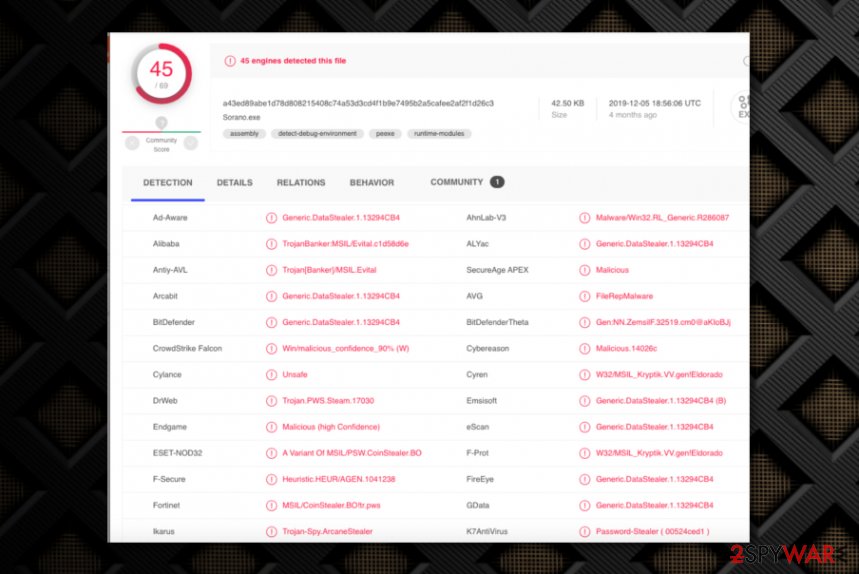
Task: Click the Fortinet MSIL/CoinStealer result
Action: click(331, 506)
